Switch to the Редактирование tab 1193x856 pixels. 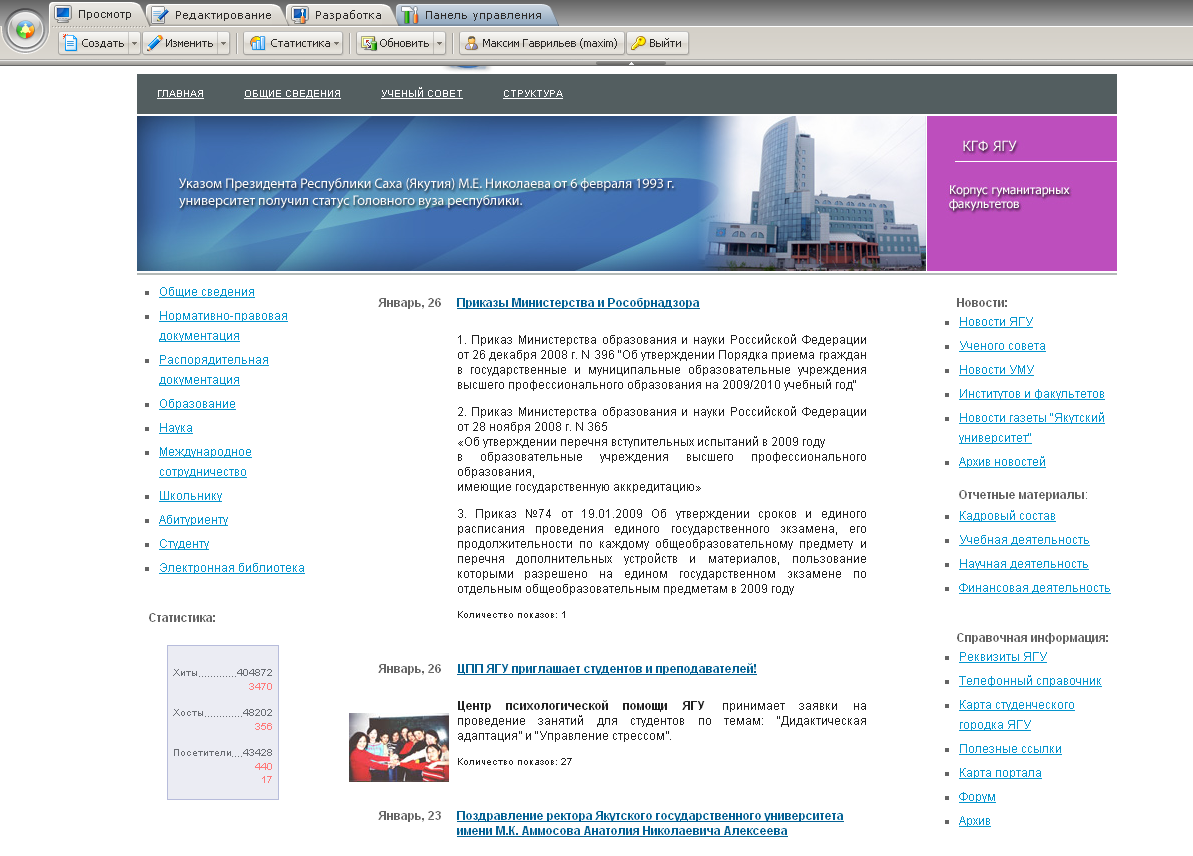[x=214, y=14]
